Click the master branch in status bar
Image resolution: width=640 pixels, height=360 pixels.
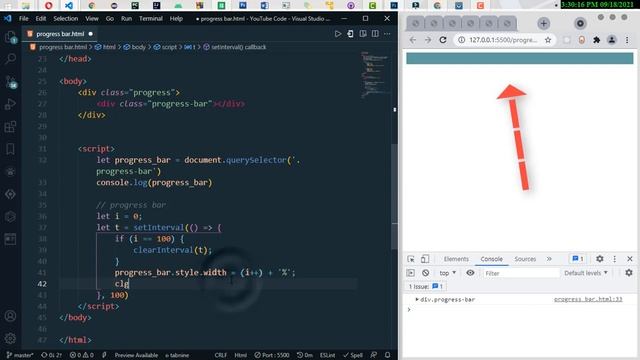click(20, 355)
